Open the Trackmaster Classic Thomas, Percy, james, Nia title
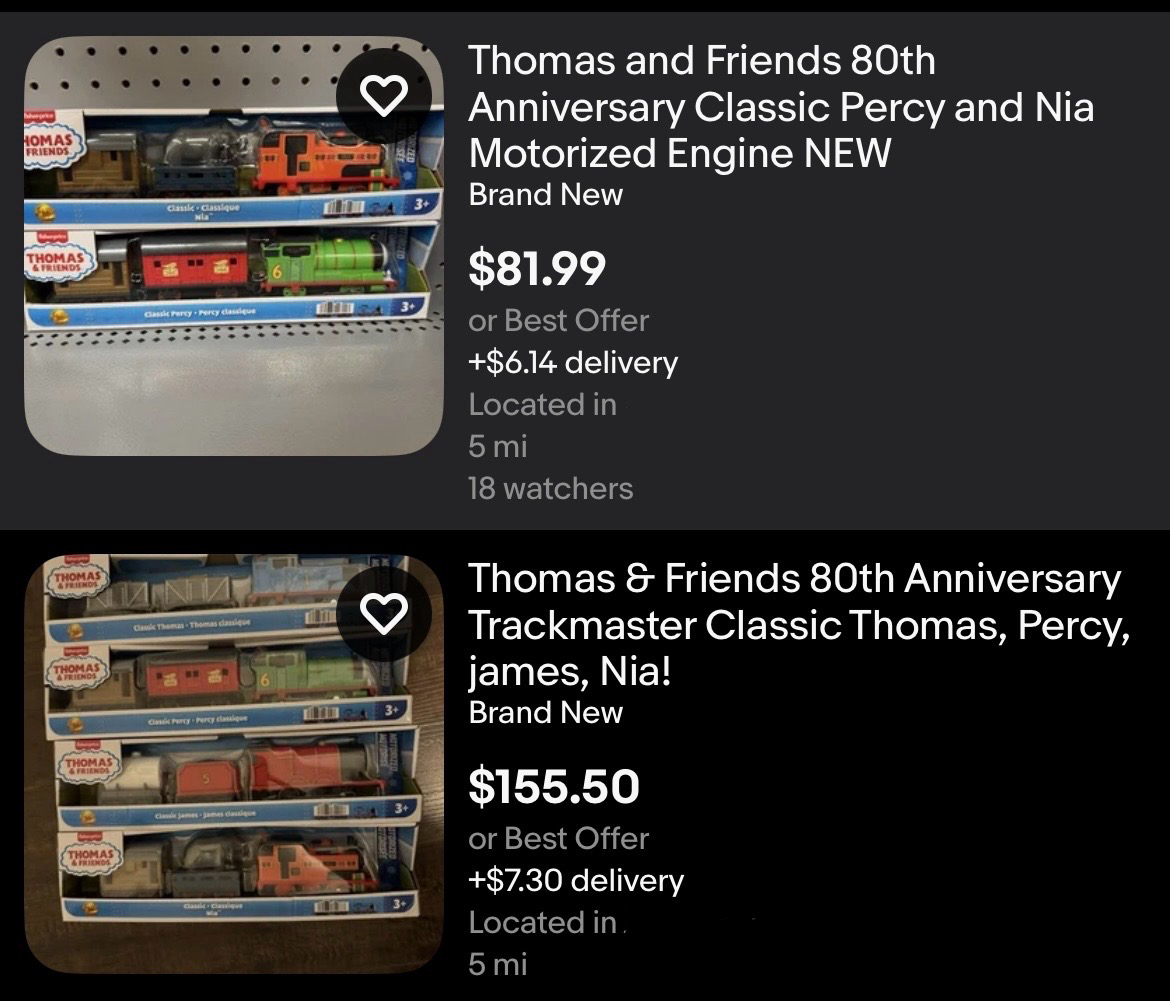Image resolution: width=1170 pixels, height=1001 pixels. click(795, 625)
